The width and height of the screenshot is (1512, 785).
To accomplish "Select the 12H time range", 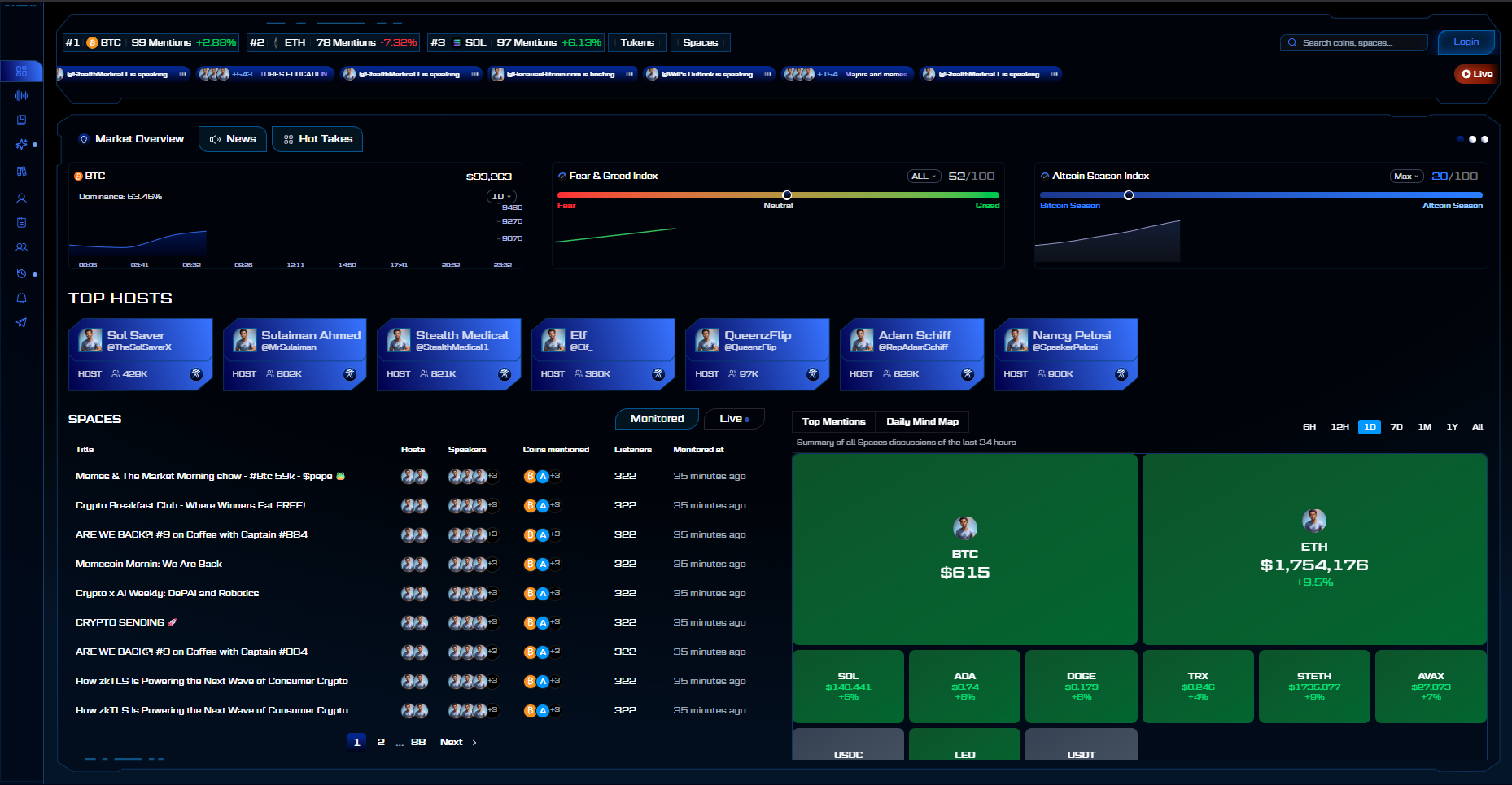I will point(1339,427).
